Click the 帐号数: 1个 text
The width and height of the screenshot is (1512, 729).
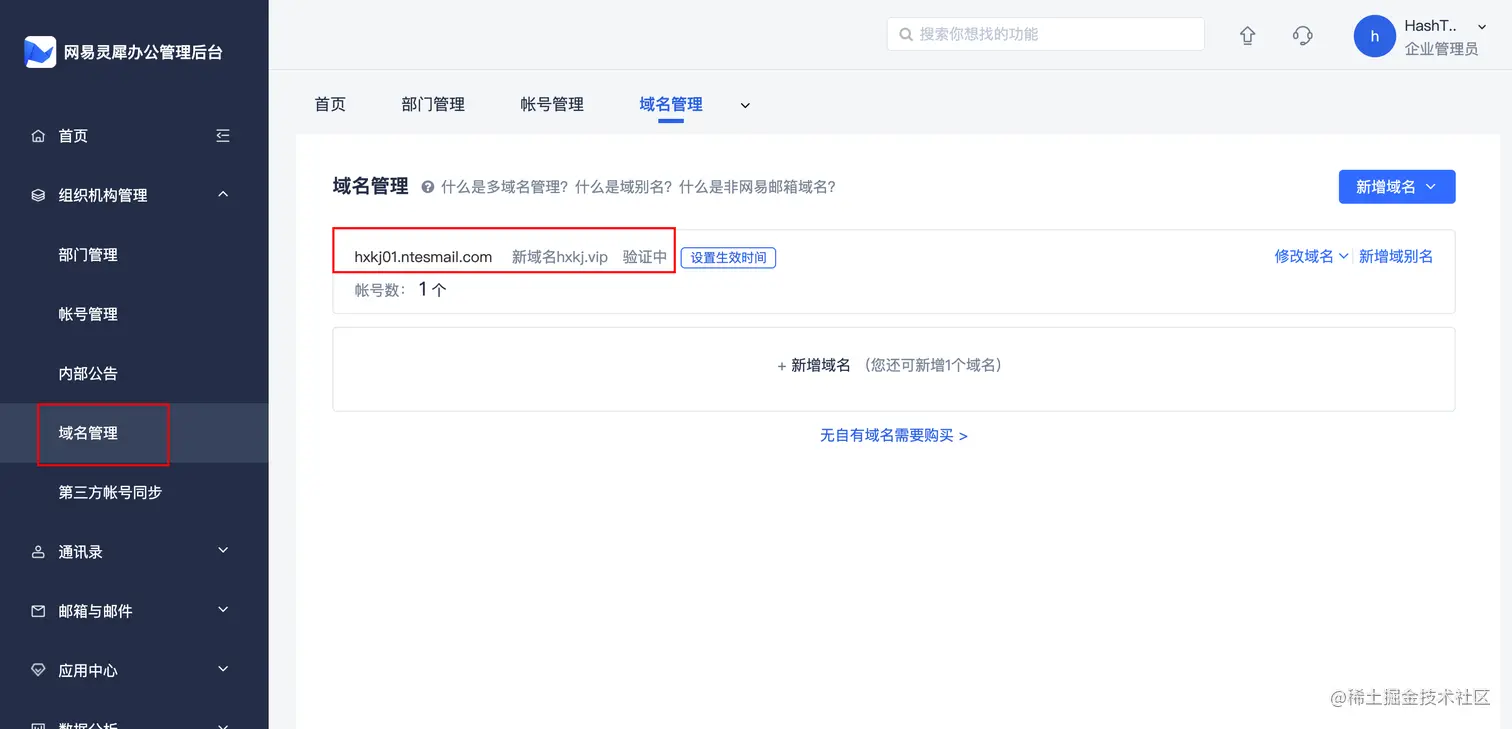click(400, 290)
